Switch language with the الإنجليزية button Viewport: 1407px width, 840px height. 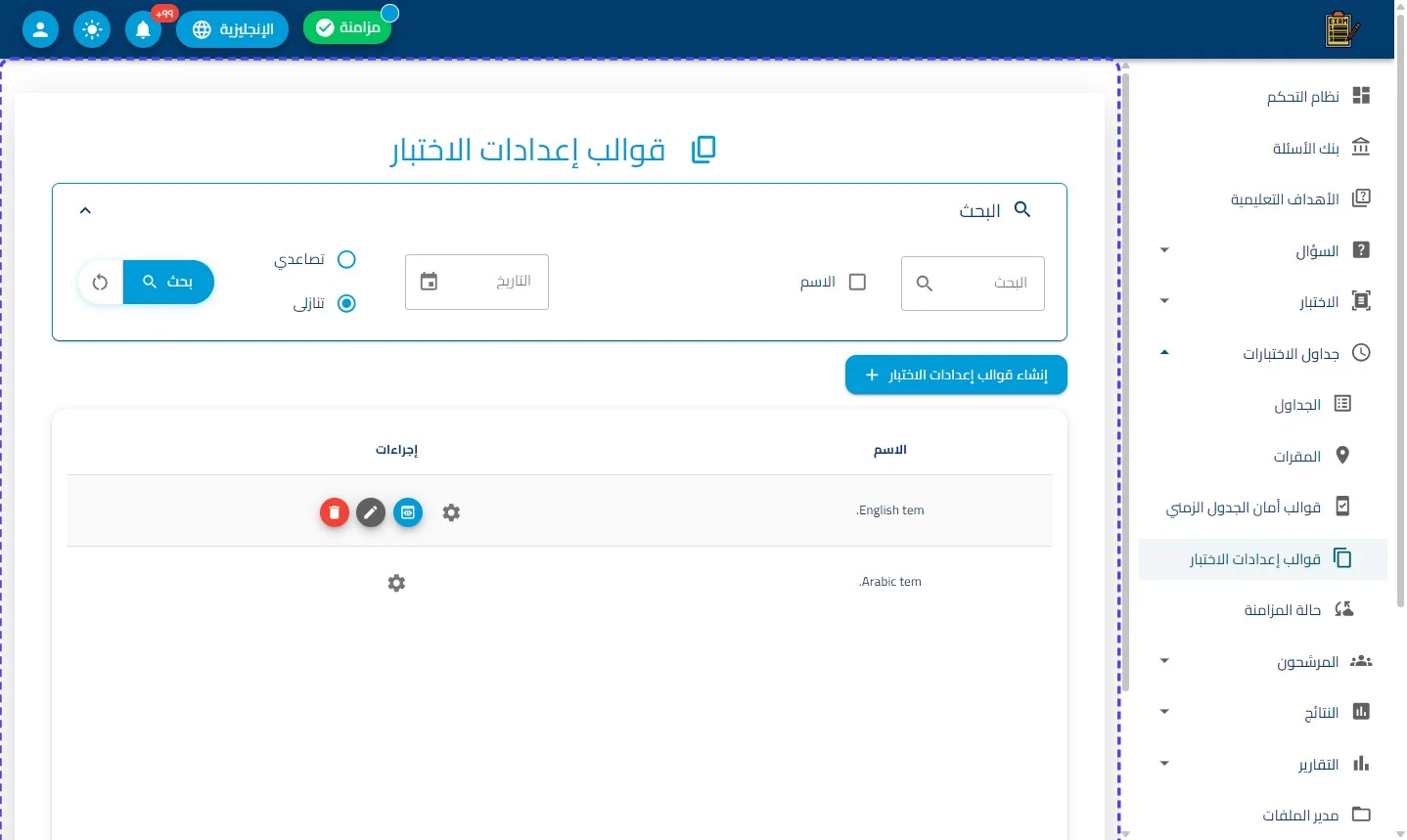pyautogui.click(x=233, y=29)
